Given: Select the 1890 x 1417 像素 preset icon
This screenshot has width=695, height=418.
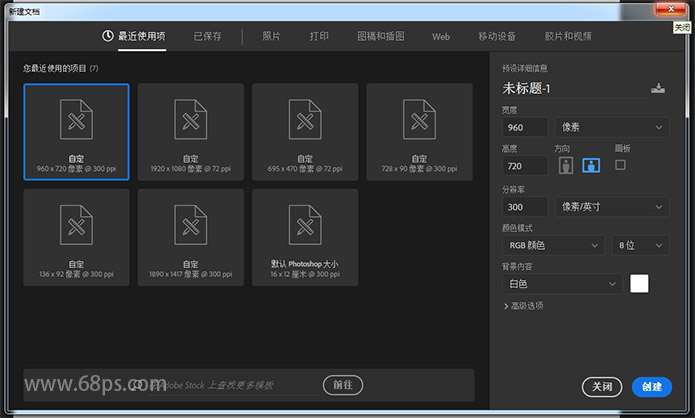Looking at the screenshot, I should (x=190, y=226).
